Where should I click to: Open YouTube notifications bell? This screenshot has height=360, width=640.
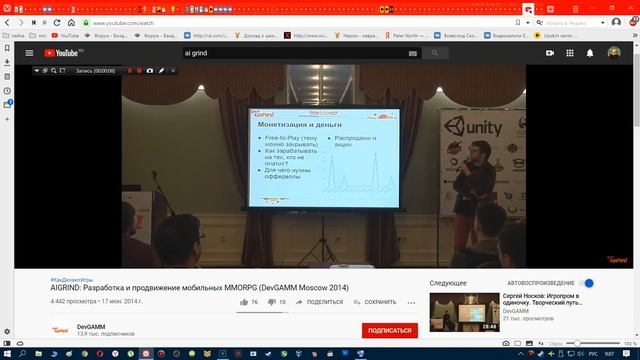pyautogui.click(x=590, y=53)
